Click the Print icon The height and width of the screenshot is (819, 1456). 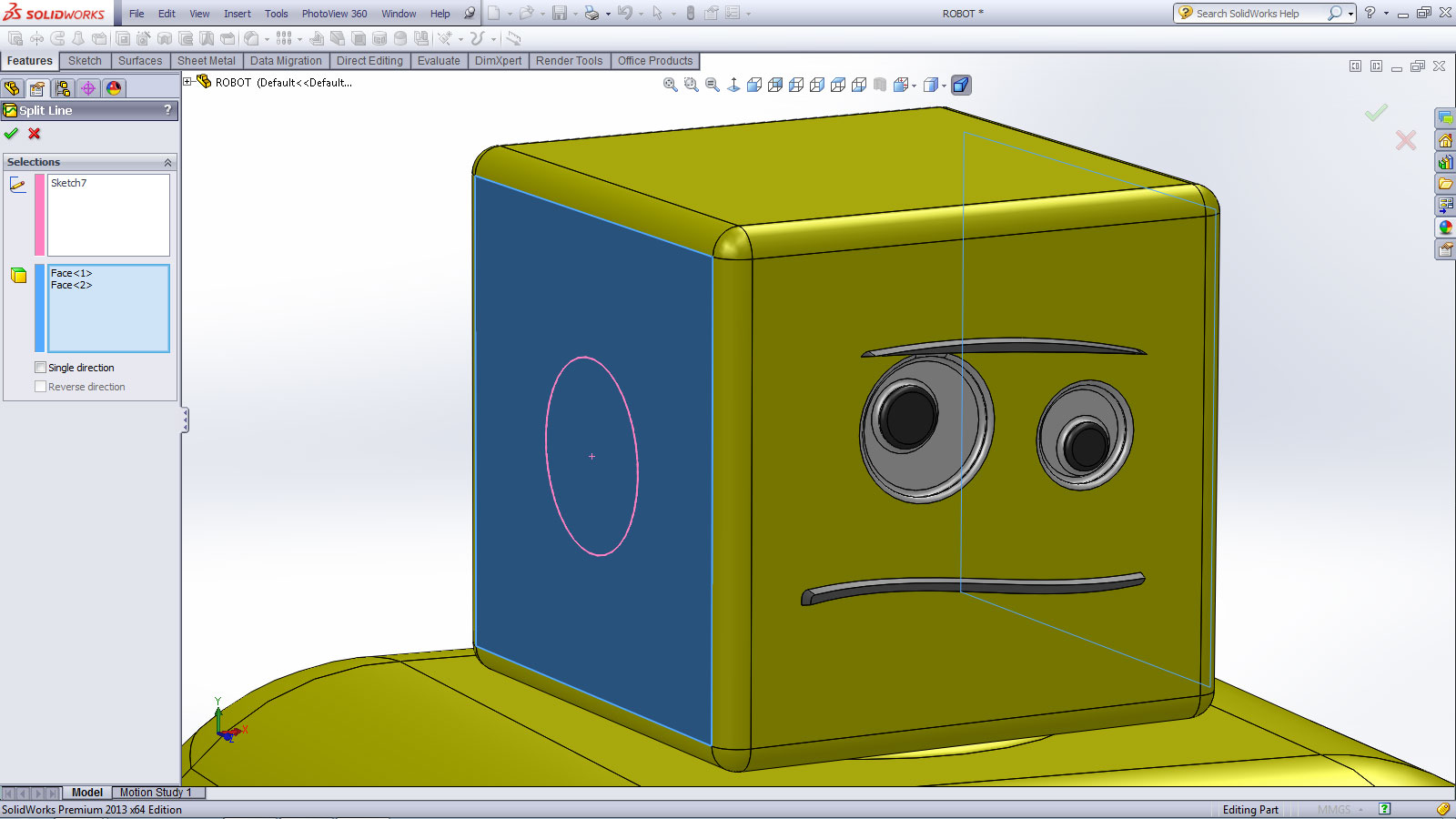(592, 13)
